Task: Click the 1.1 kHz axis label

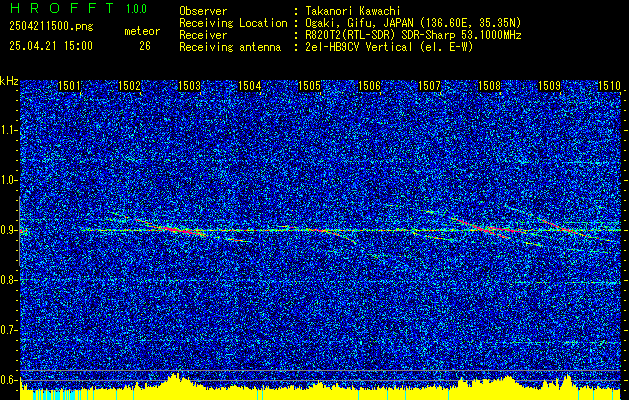Action: click(x=8, y=130)
